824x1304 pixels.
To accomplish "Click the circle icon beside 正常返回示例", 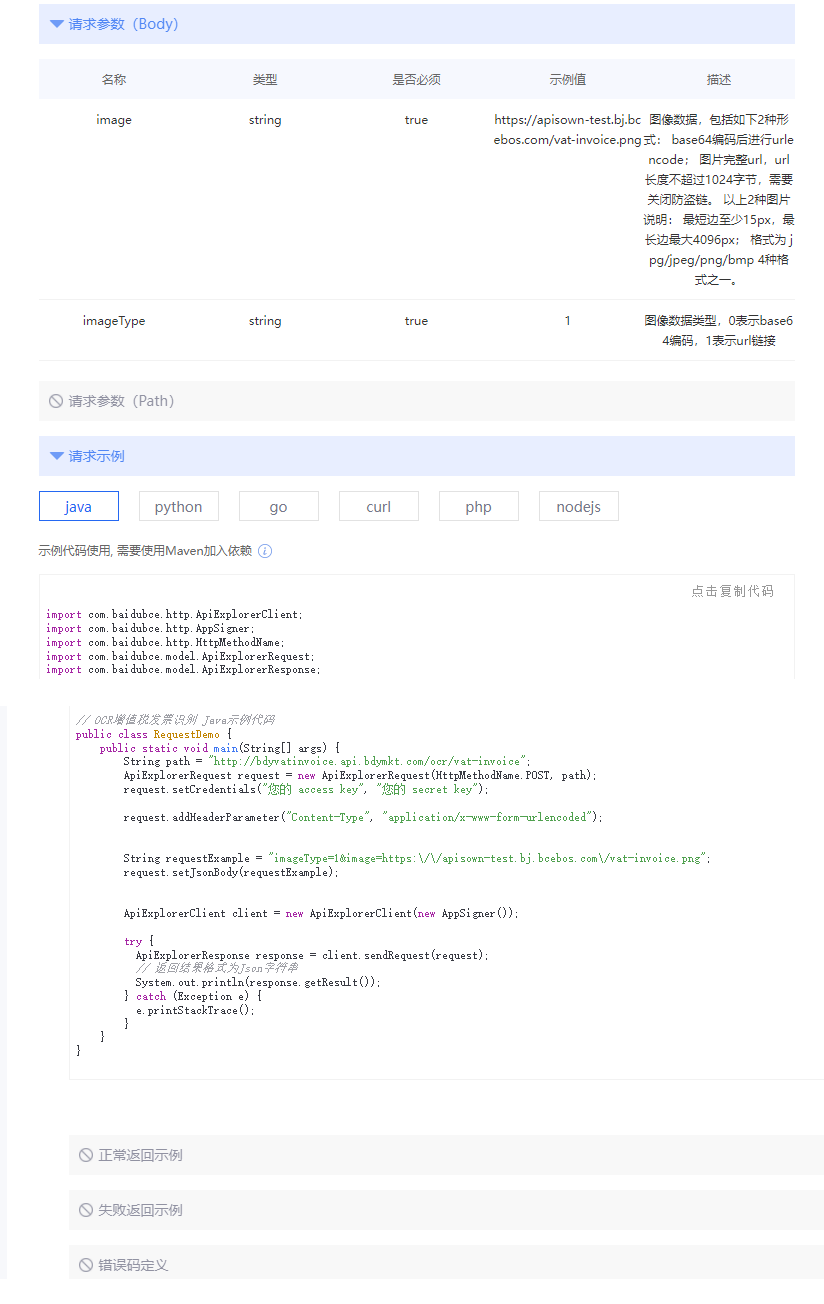I will tap(86, 1155).
